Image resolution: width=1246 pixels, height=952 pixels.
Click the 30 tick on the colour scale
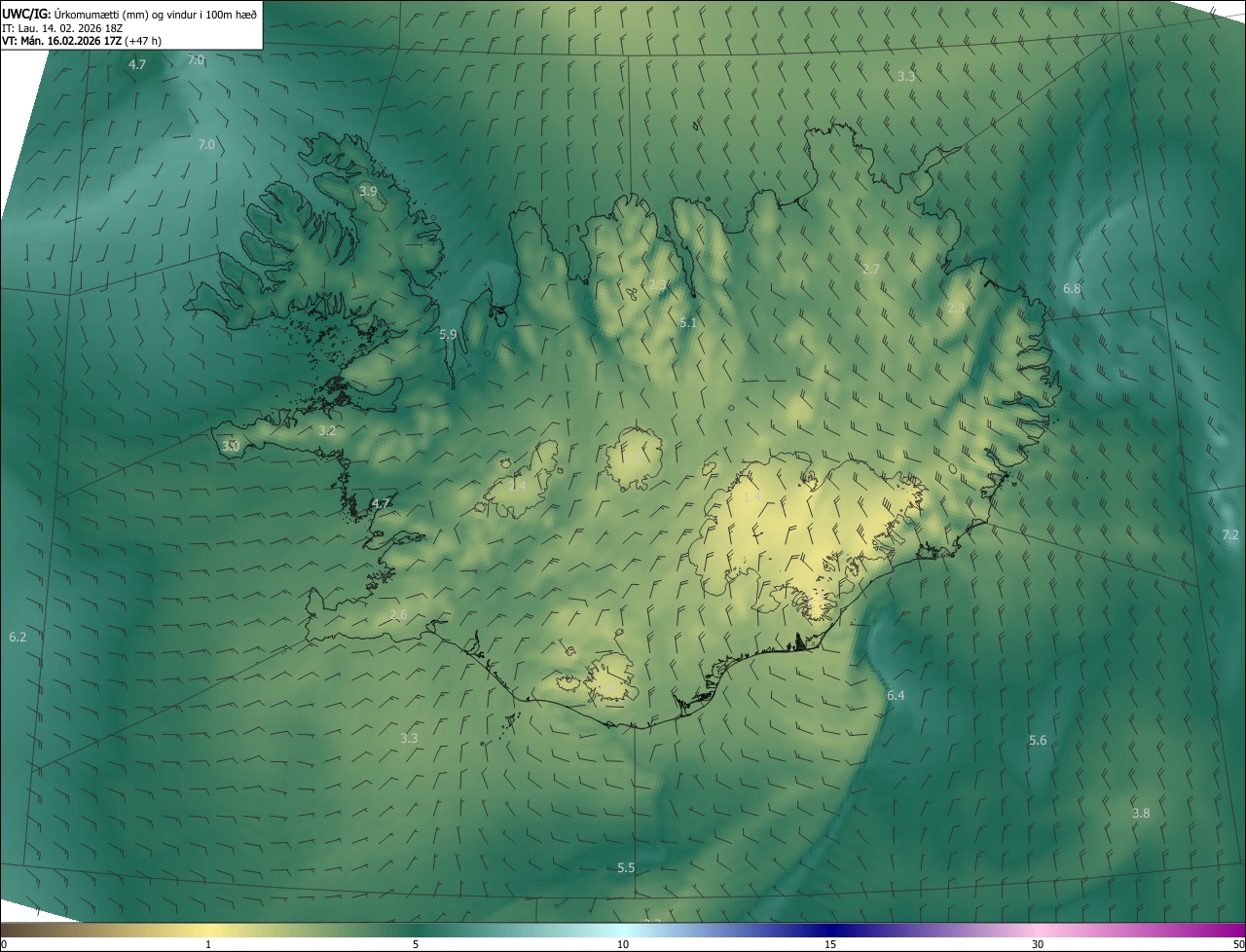coord(1038,944)
